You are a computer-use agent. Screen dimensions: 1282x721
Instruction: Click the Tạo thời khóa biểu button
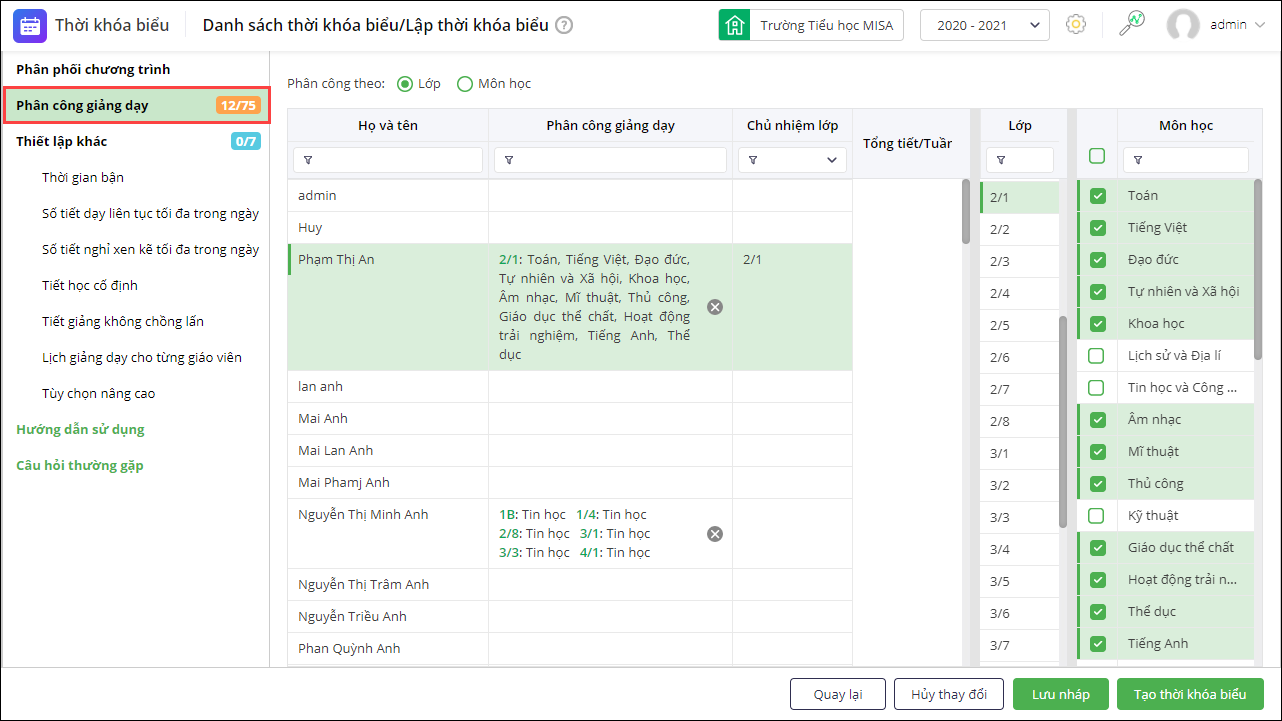1190,694
